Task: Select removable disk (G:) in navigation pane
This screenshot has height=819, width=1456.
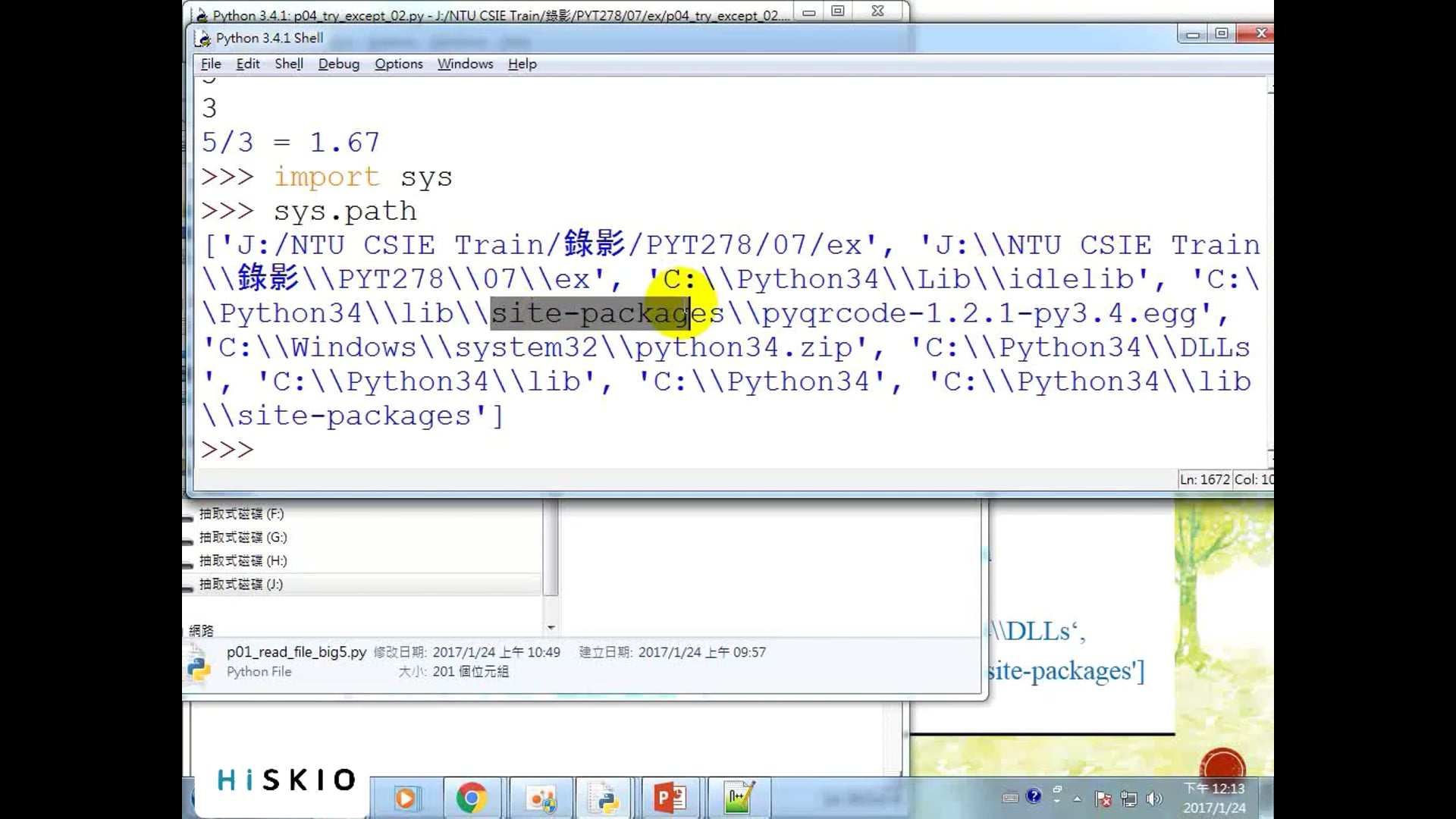Action: tap(243, 537)
